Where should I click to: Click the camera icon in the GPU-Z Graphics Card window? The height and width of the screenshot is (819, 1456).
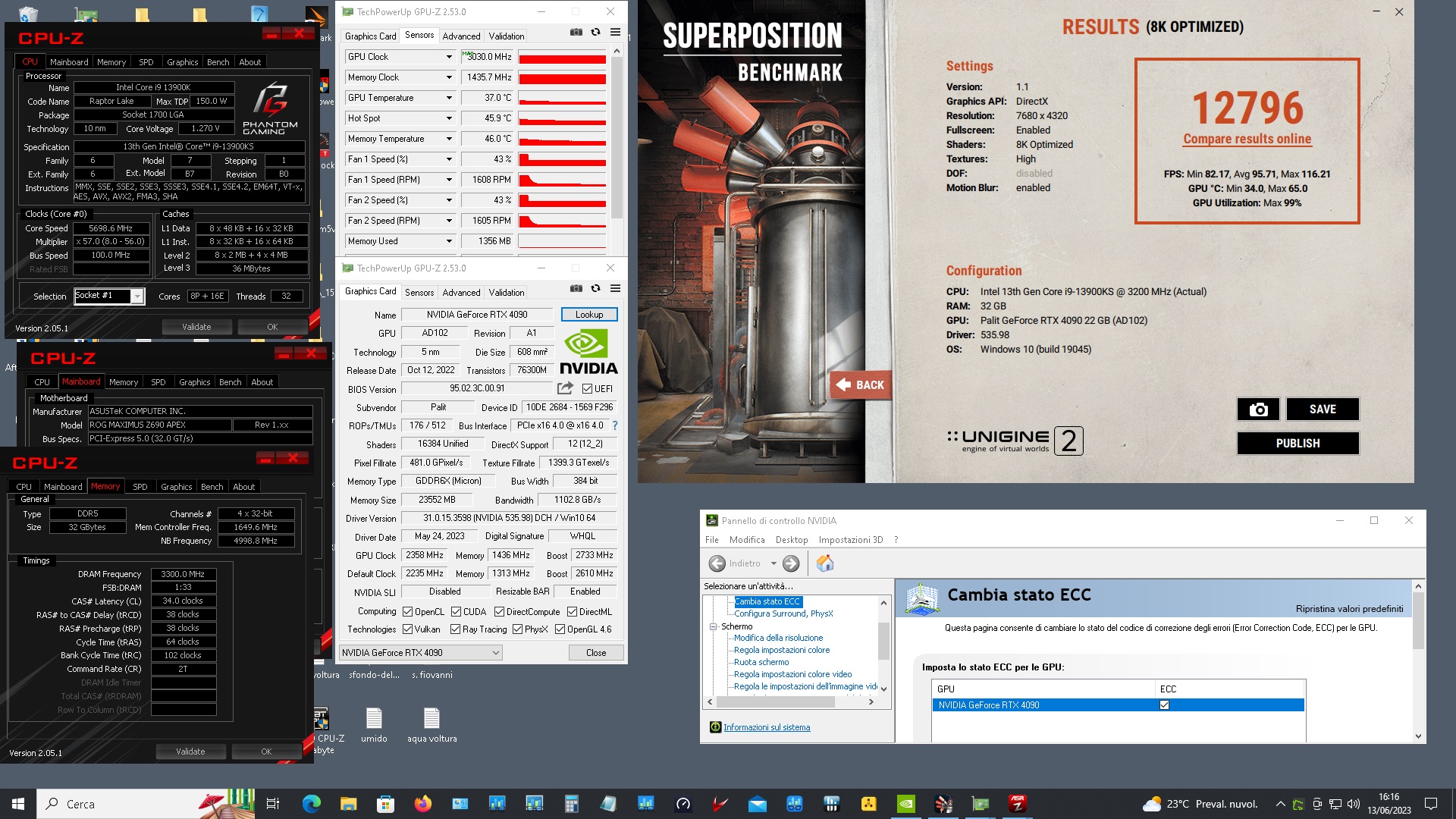576,288
